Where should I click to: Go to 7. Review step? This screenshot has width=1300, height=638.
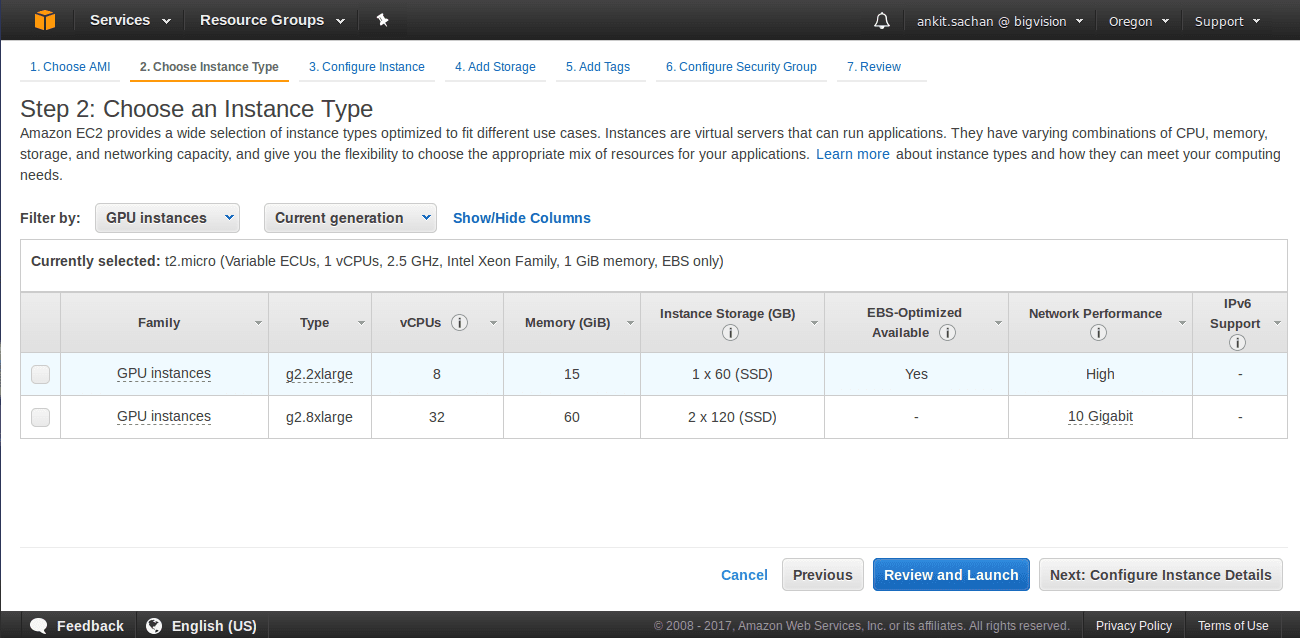coord(874,67)
